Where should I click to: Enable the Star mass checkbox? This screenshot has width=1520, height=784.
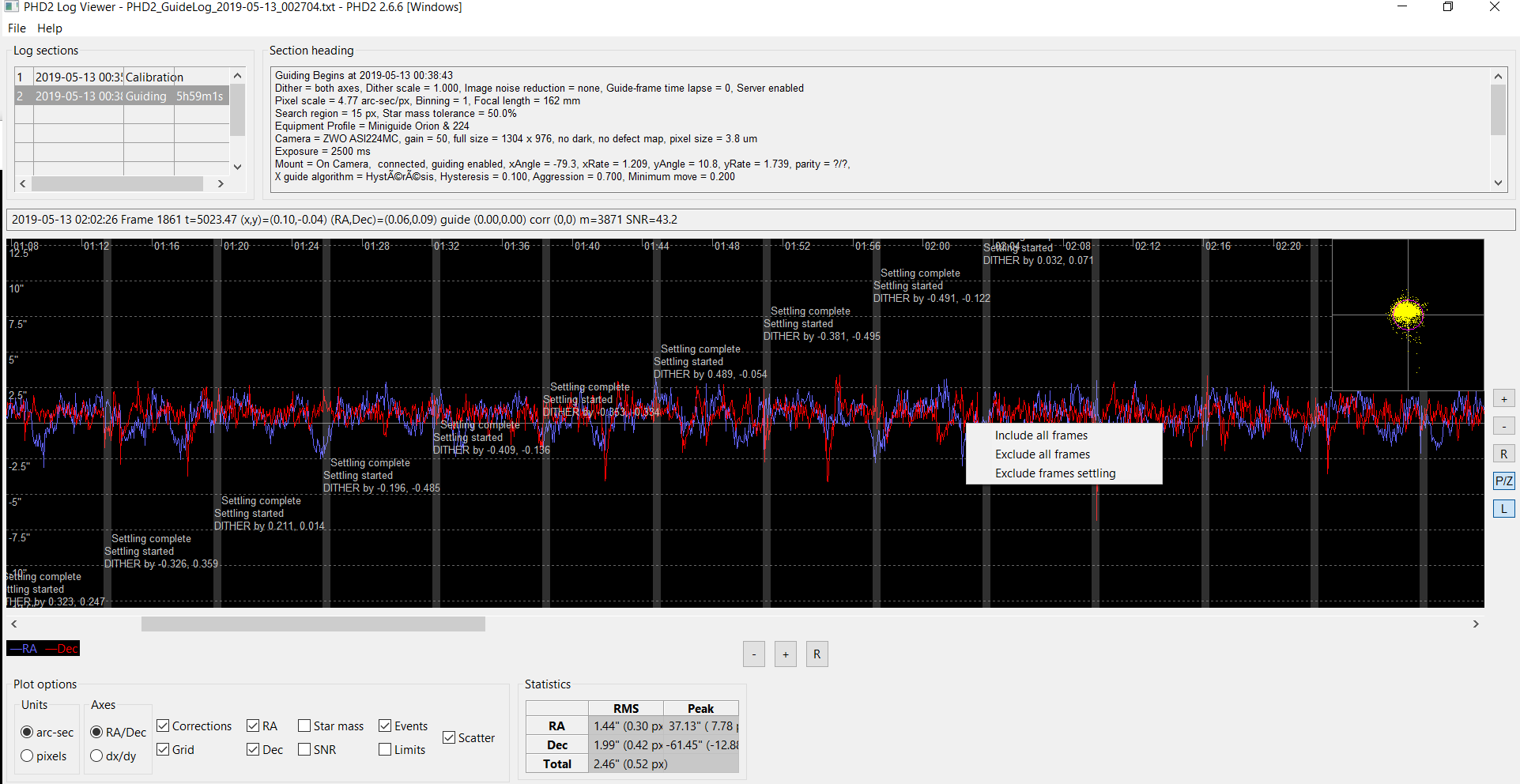[x=304, y=726]
